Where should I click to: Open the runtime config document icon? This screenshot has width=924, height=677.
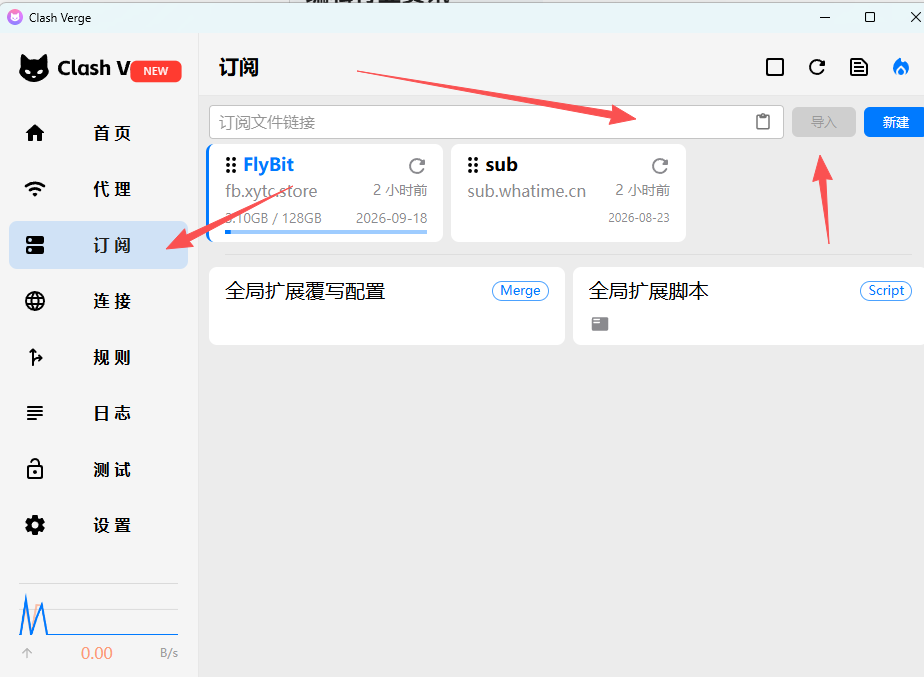click(859, 67)
